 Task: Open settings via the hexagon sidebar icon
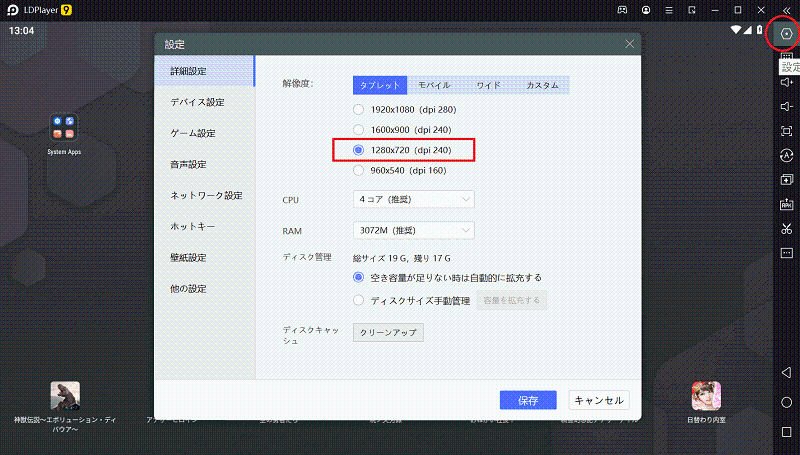786,35
